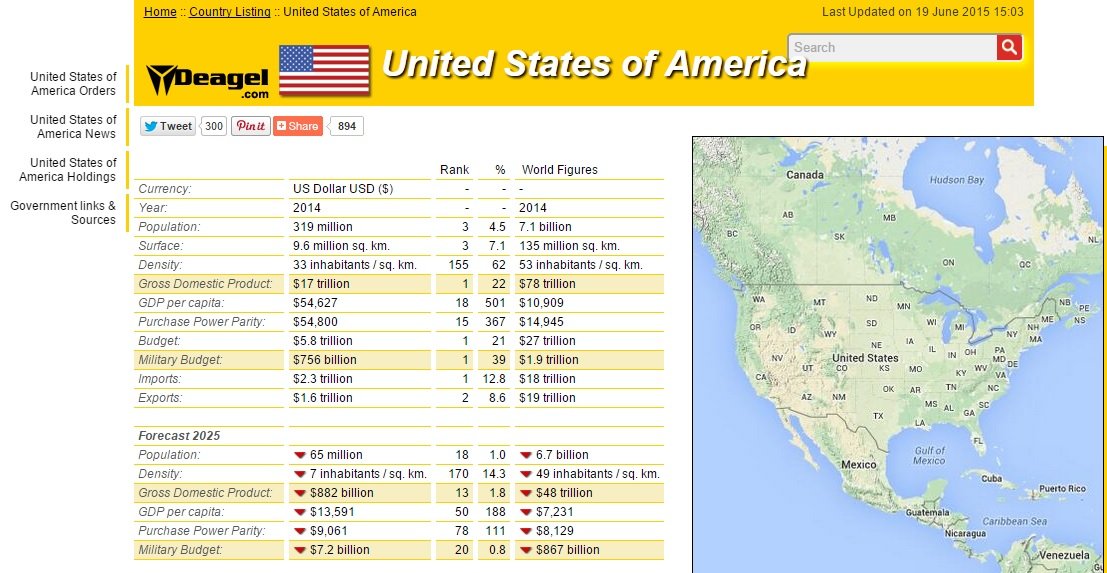
Task: Open United States of America Orders
Action: [x=73, y=83]
